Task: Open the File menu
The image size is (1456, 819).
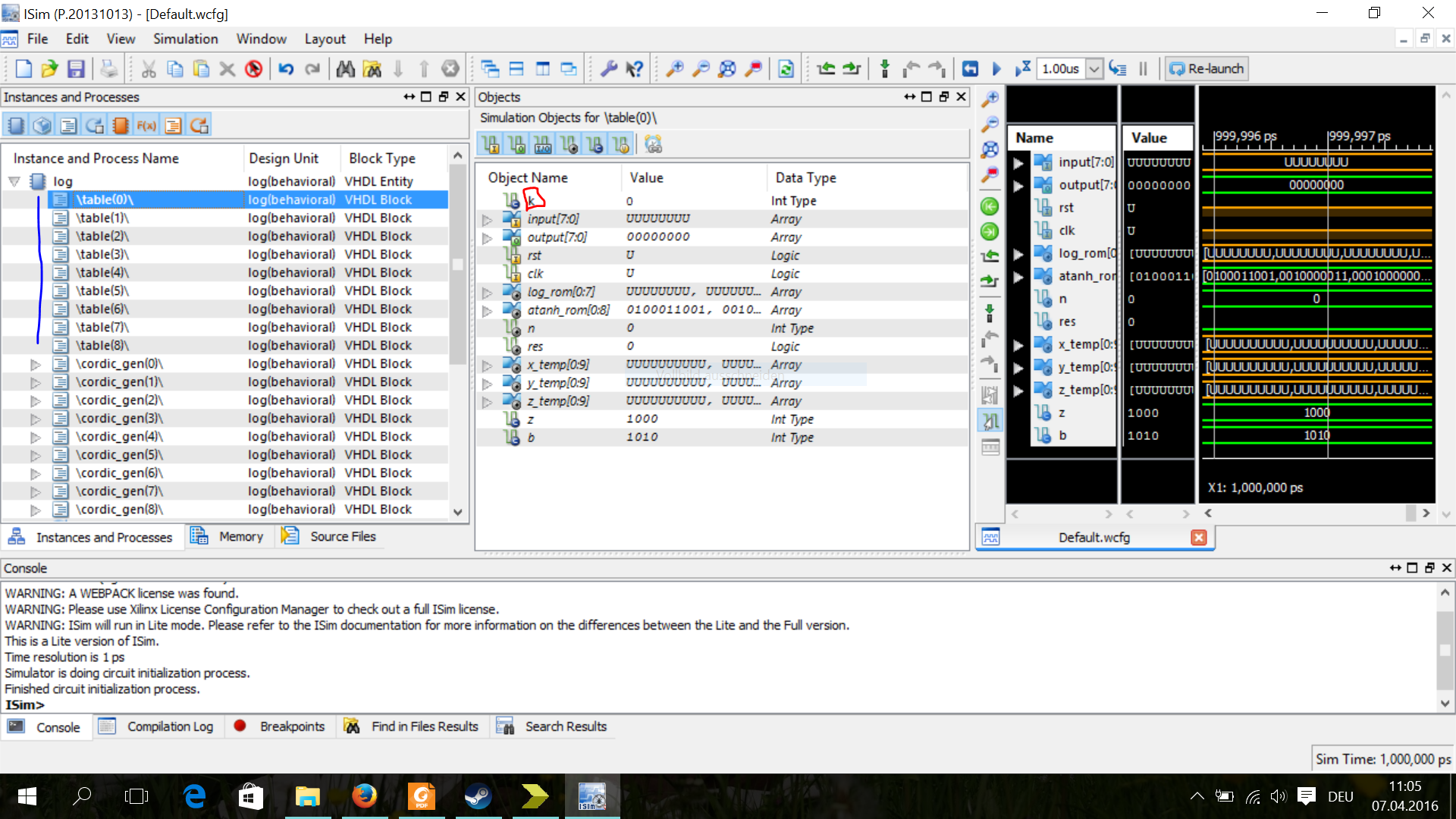Action: pos(37,39)
